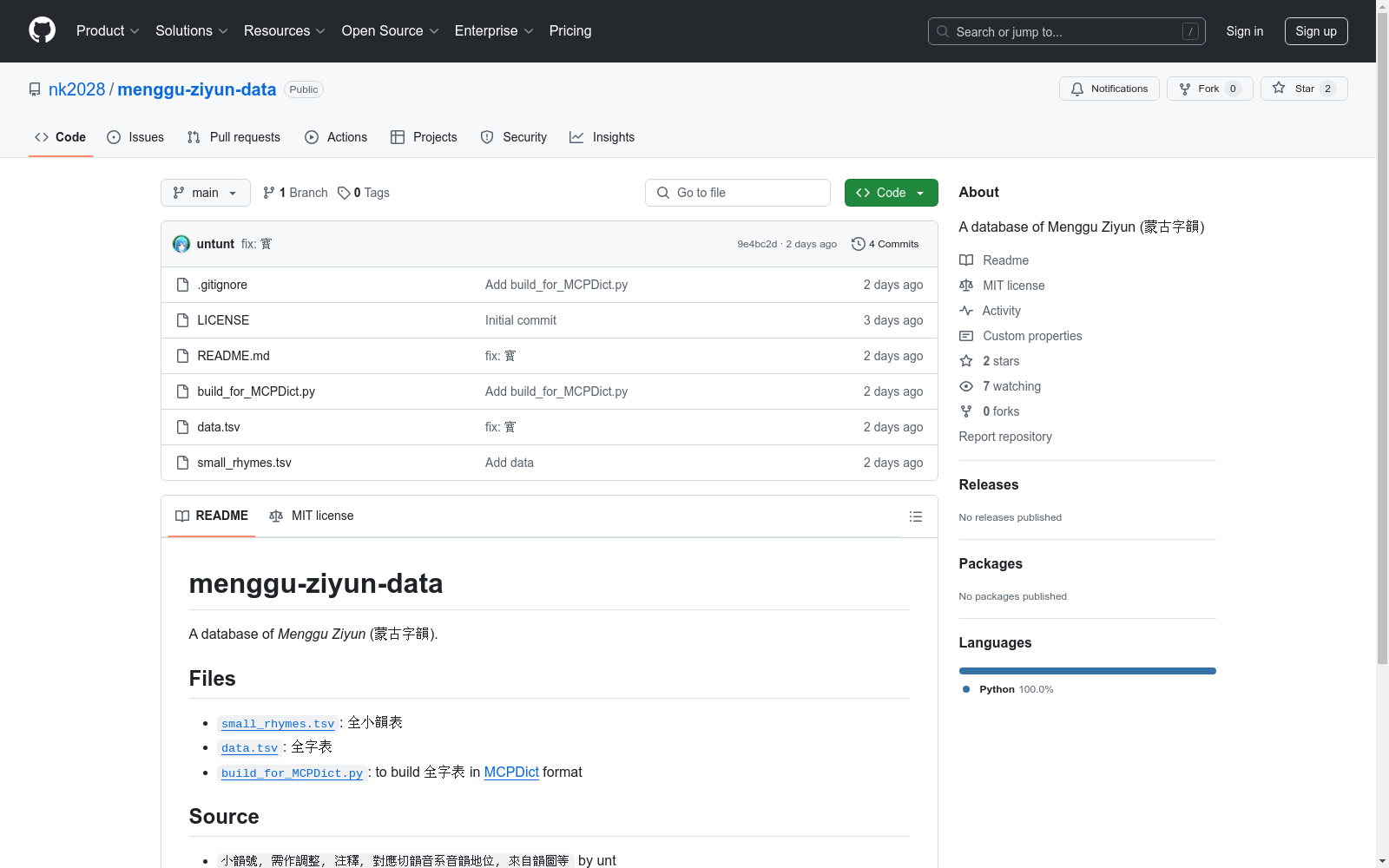Open the untunt commit author link

(215, 244)
